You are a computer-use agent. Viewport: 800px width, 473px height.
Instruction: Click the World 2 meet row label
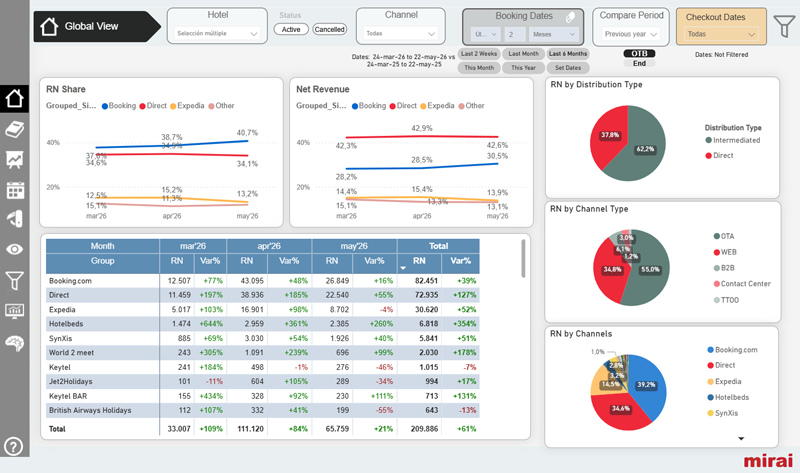[71, 353]
